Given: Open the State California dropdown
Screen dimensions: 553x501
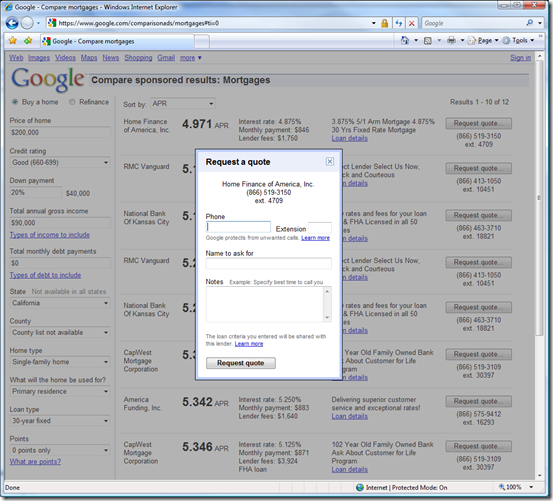Looking at the screenshot, I should [x=60, y=303].
